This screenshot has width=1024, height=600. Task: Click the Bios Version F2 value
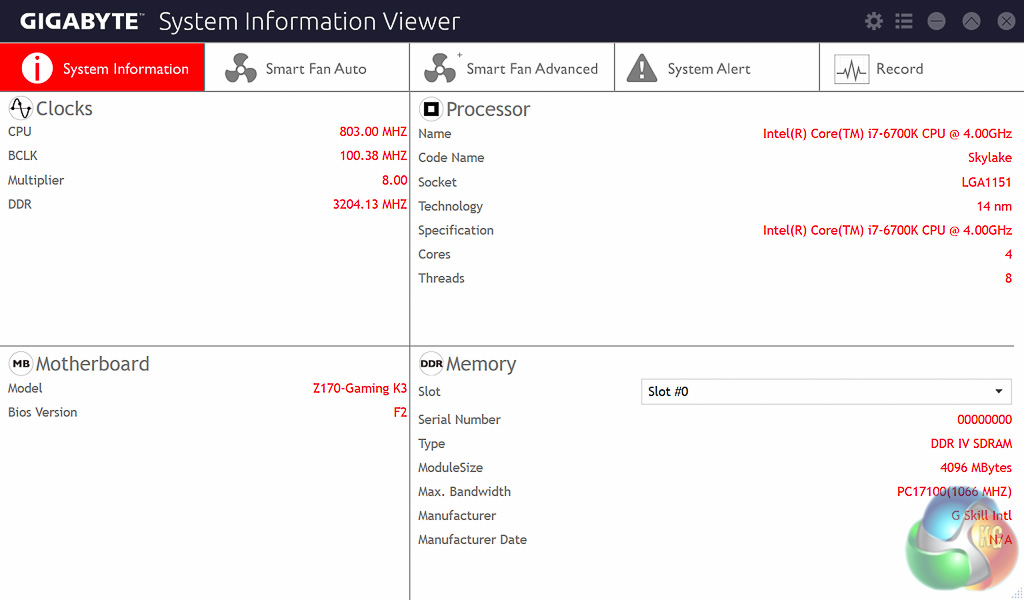point(400,412)
